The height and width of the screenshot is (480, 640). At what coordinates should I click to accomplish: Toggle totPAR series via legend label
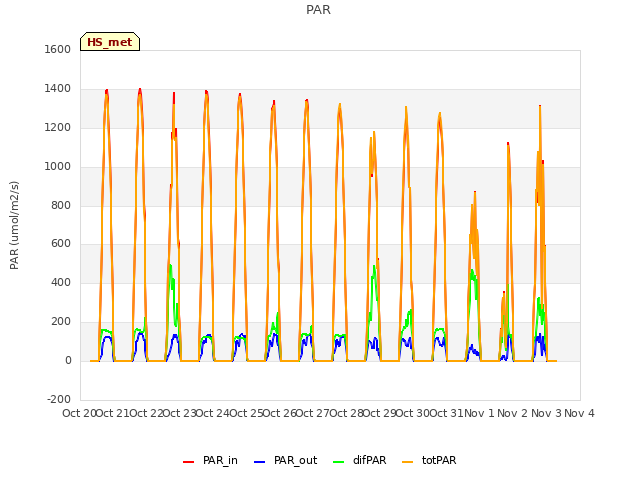point(439,460)
